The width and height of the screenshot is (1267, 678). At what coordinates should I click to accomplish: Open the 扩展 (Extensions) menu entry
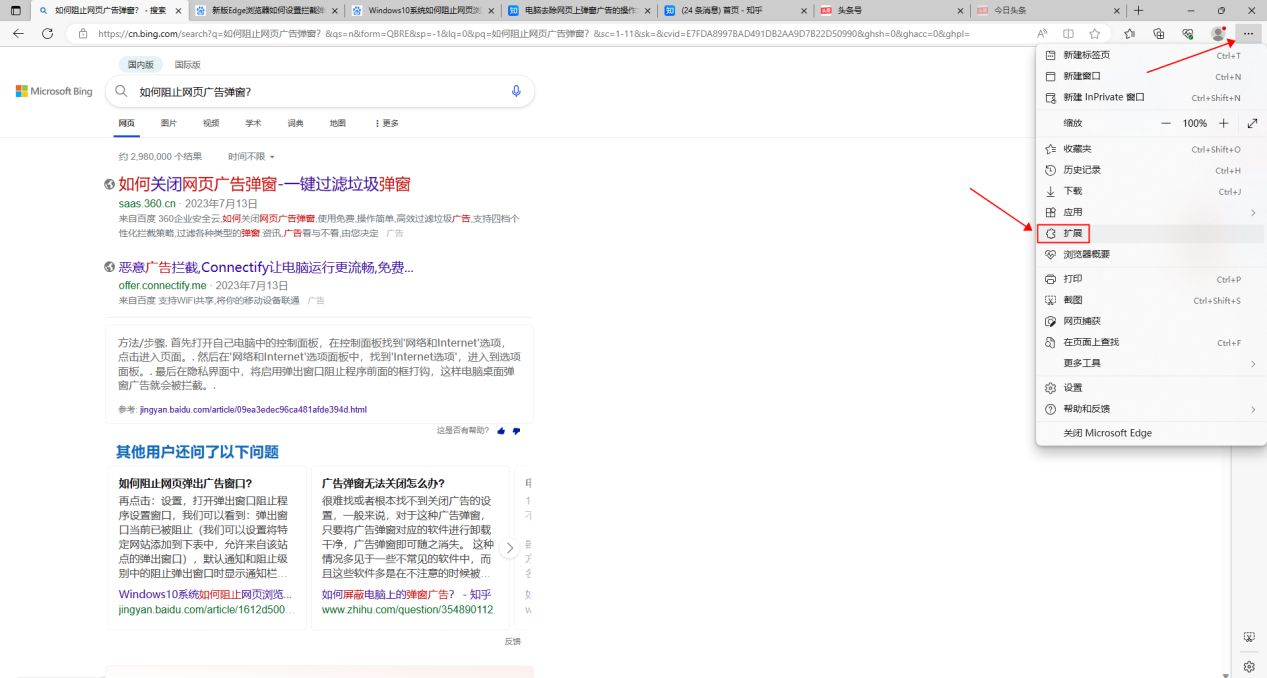(x=1072, y=234)
